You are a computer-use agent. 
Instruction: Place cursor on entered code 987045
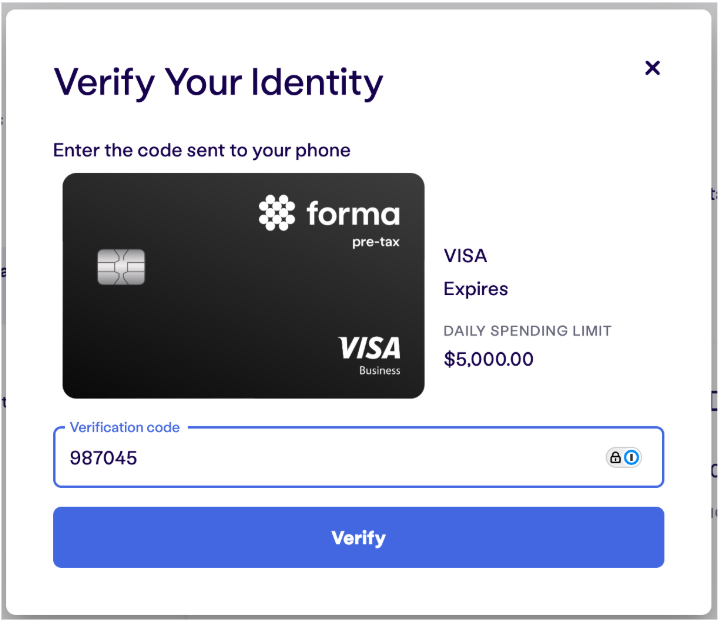[103, 458]
